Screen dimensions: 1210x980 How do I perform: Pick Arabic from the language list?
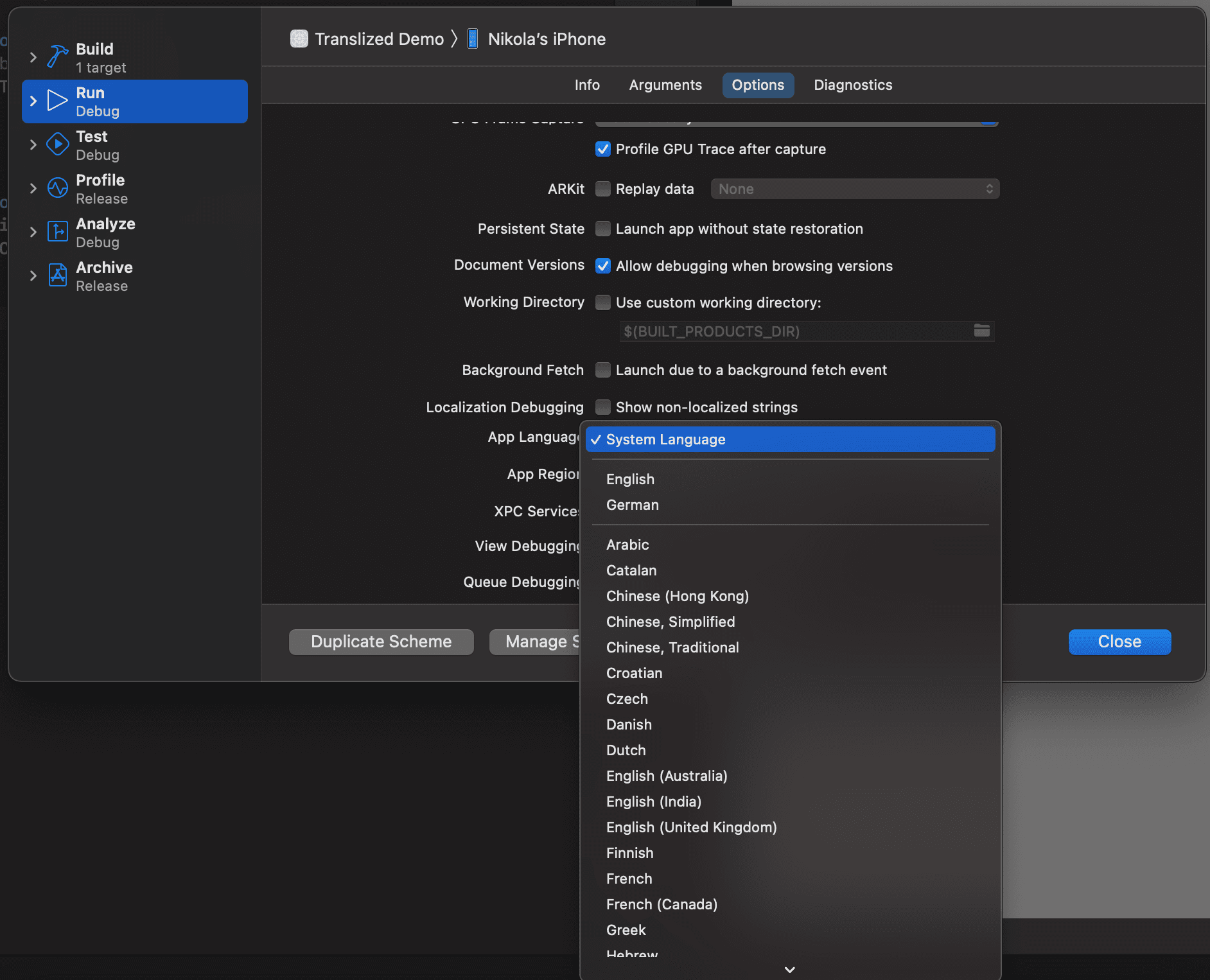click(790, 545)
